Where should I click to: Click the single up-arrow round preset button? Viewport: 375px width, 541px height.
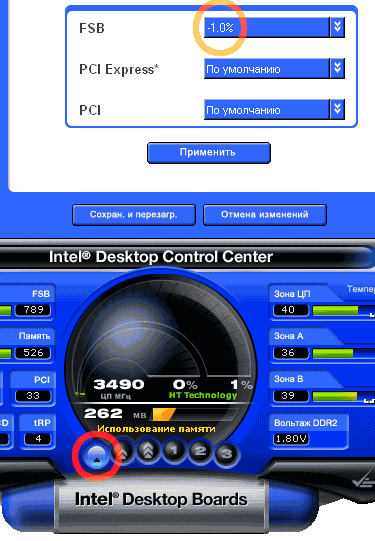coord(97,454)
